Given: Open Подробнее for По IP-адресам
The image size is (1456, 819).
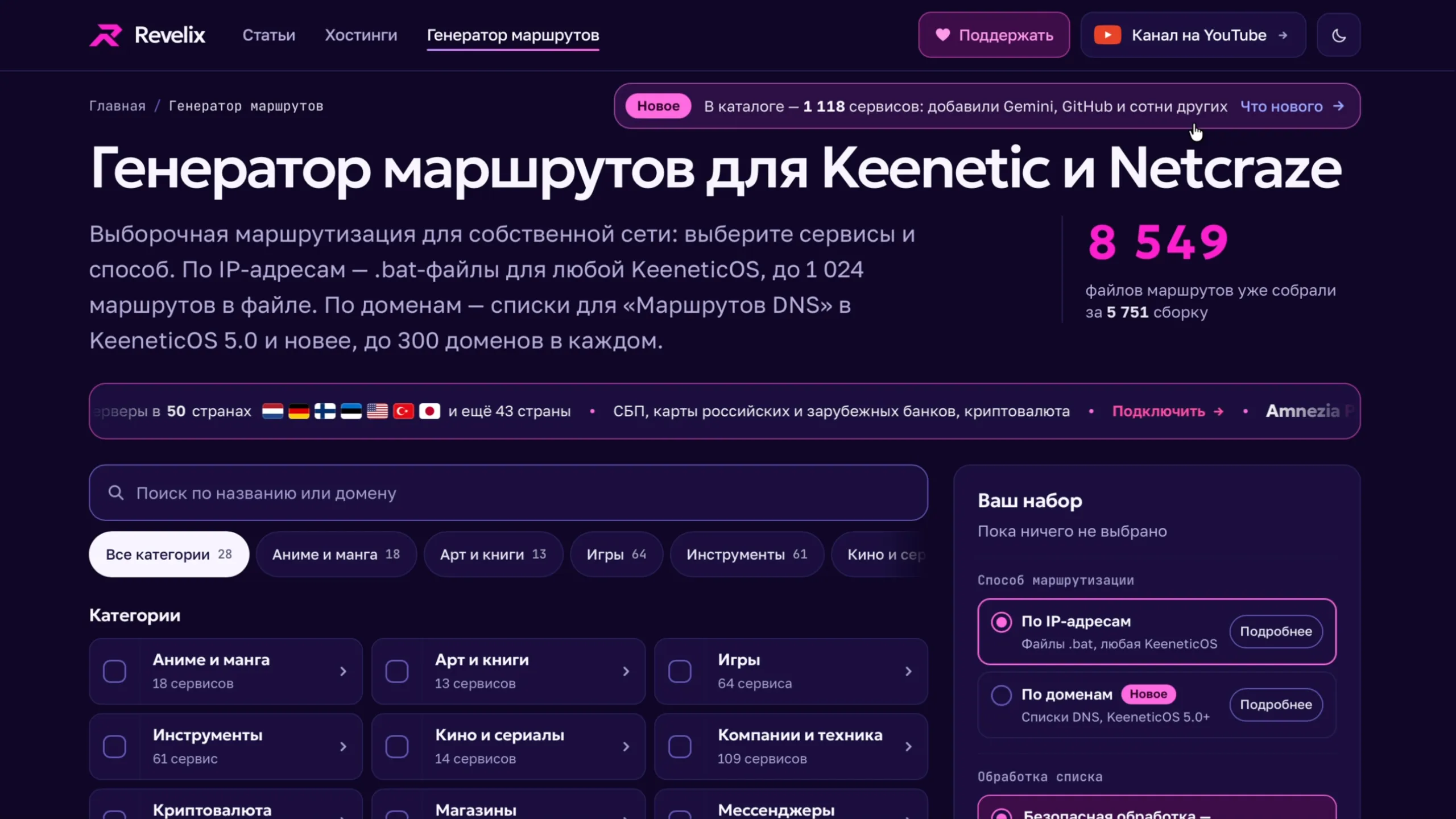Looking at the screenshot, I should [1276, 631].
